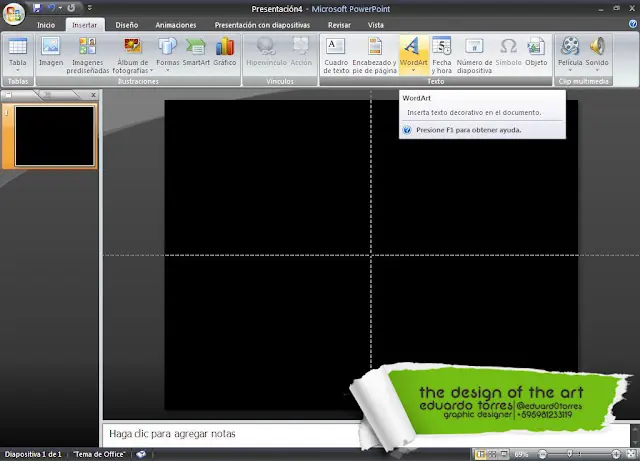Viewport: 640px width, 461px height.
Task: Switch to the Diseño tab
Action: (x=126, y=24)
